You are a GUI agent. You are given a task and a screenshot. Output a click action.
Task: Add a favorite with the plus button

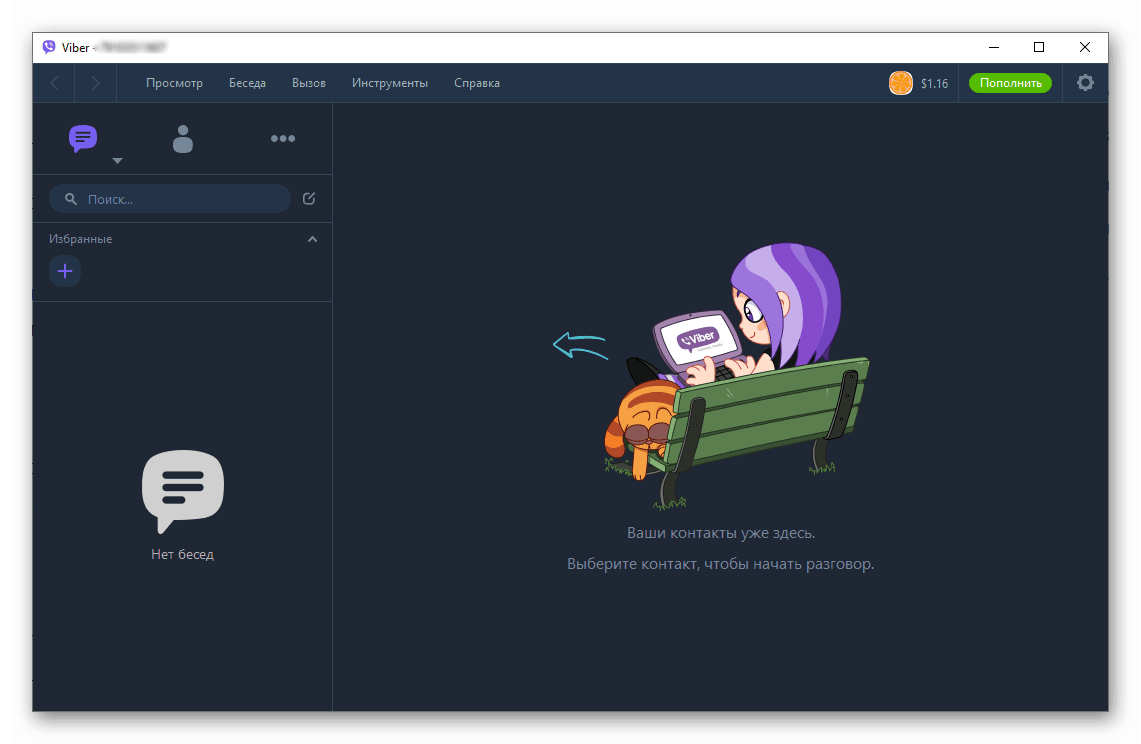[65, 271]
